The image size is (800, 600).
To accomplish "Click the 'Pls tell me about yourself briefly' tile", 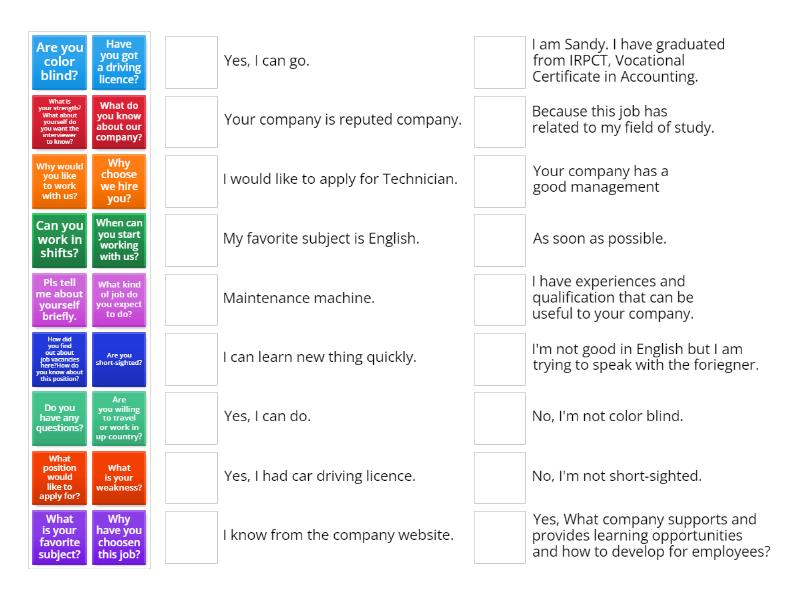I will point(58,299).
